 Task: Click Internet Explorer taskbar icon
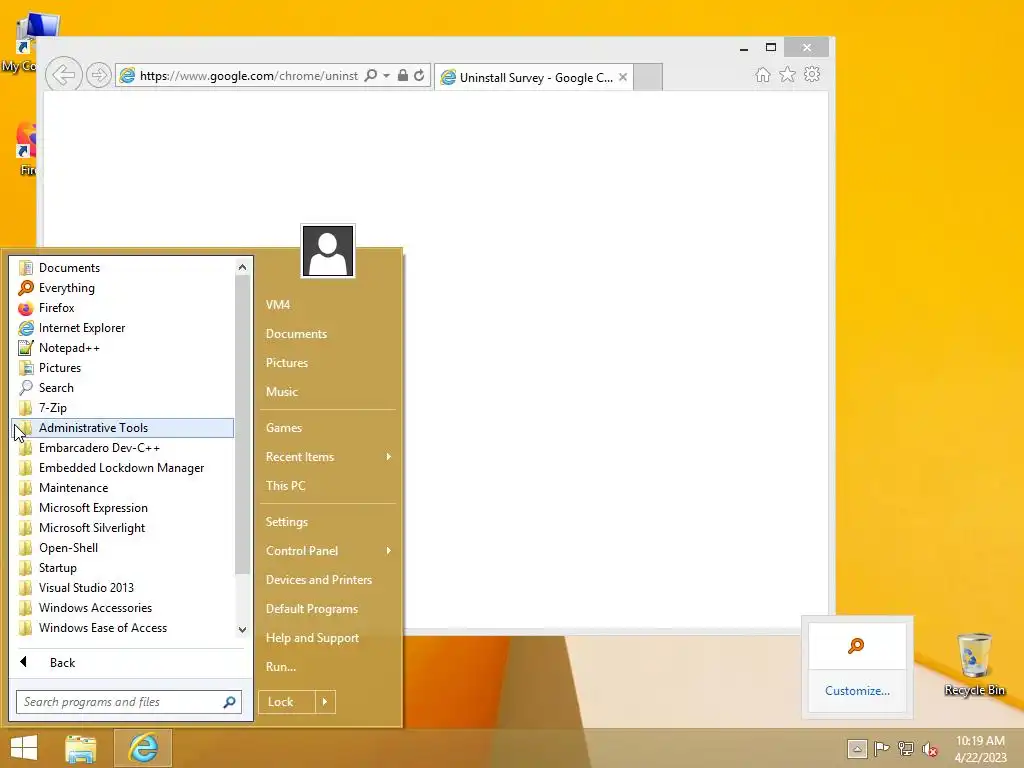tap(143, 748)
